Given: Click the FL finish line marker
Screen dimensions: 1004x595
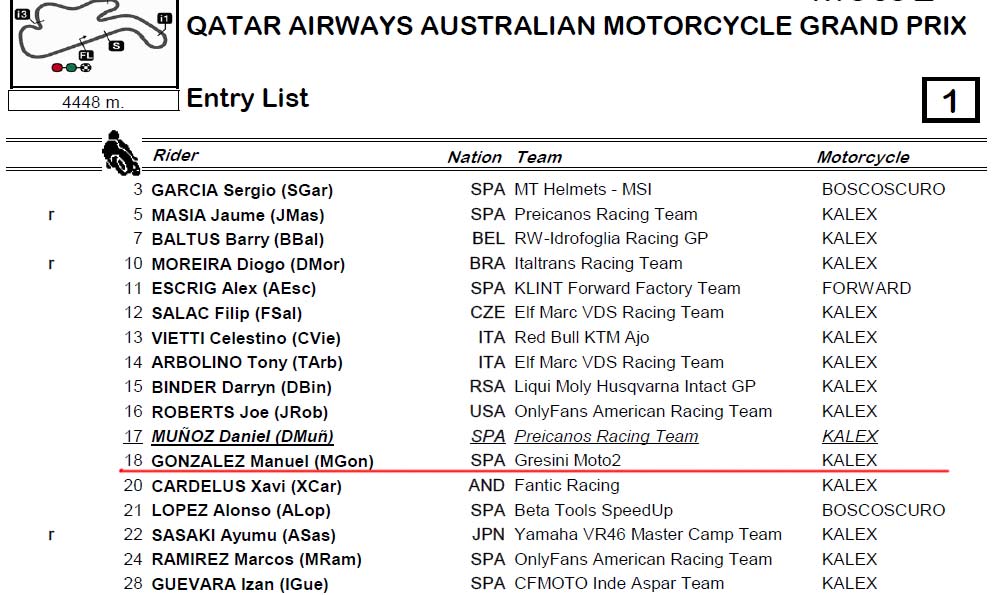Looking at the screenshot, I should (86, 56).
